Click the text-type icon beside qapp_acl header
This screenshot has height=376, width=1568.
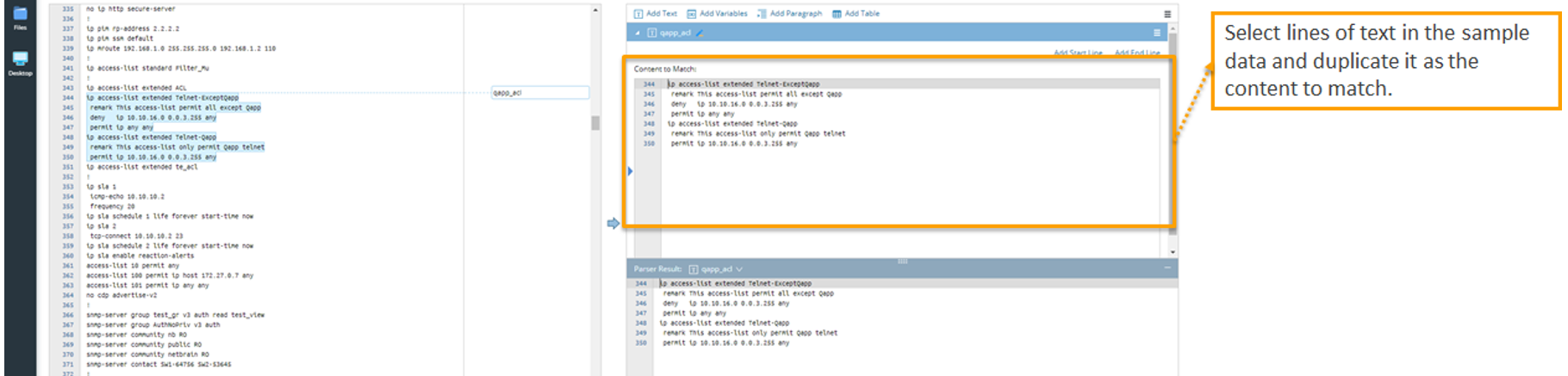coord(652,33)
